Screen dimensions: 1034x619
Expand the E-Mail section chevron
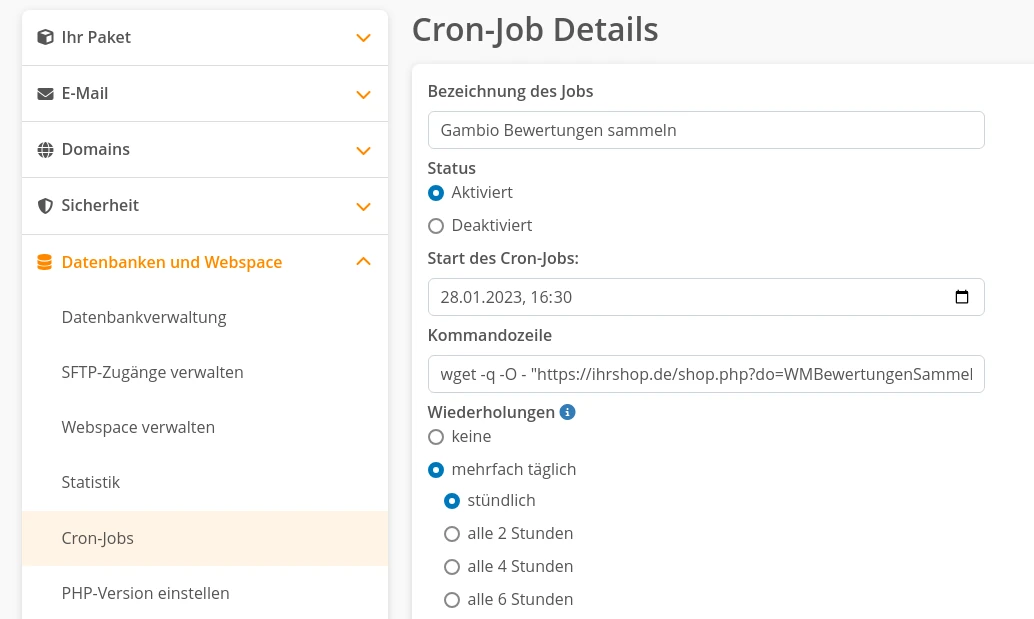tap(363, 94)
